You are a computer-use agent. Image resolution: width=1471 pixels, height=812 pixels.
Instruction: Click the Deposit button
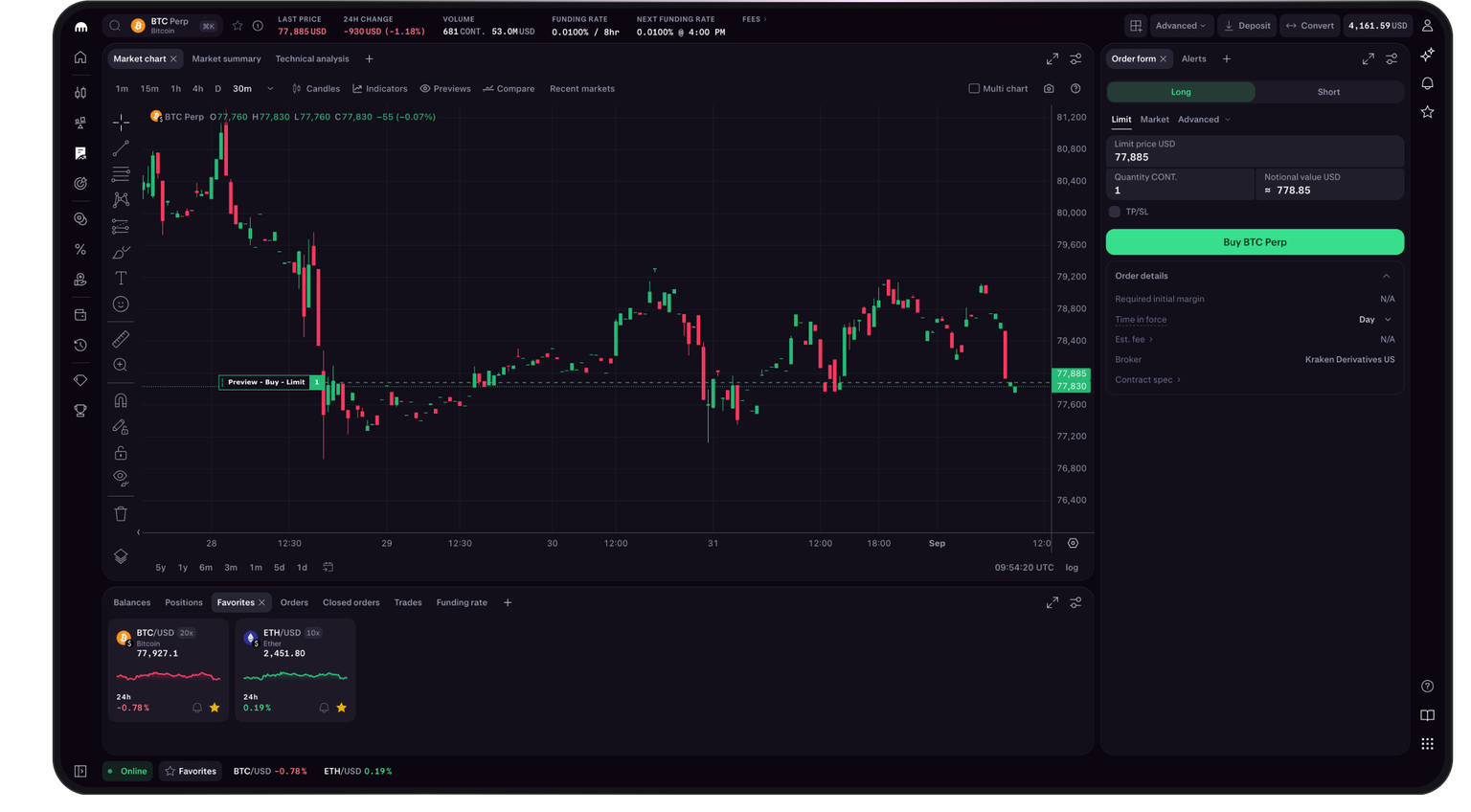[1247, 26]
